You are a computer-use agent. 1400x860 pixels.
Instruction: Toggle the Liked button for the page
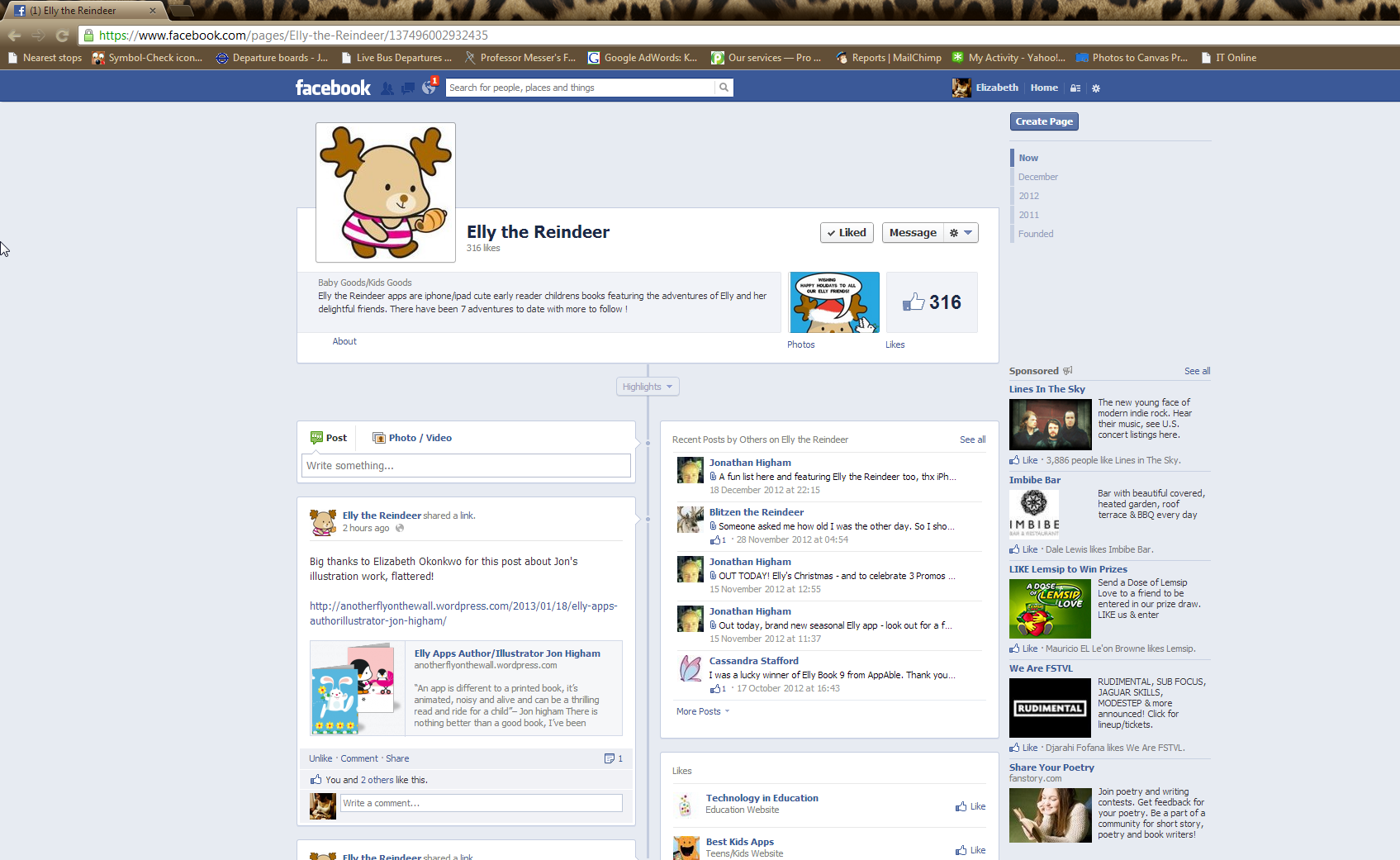(x=847, y=233)
